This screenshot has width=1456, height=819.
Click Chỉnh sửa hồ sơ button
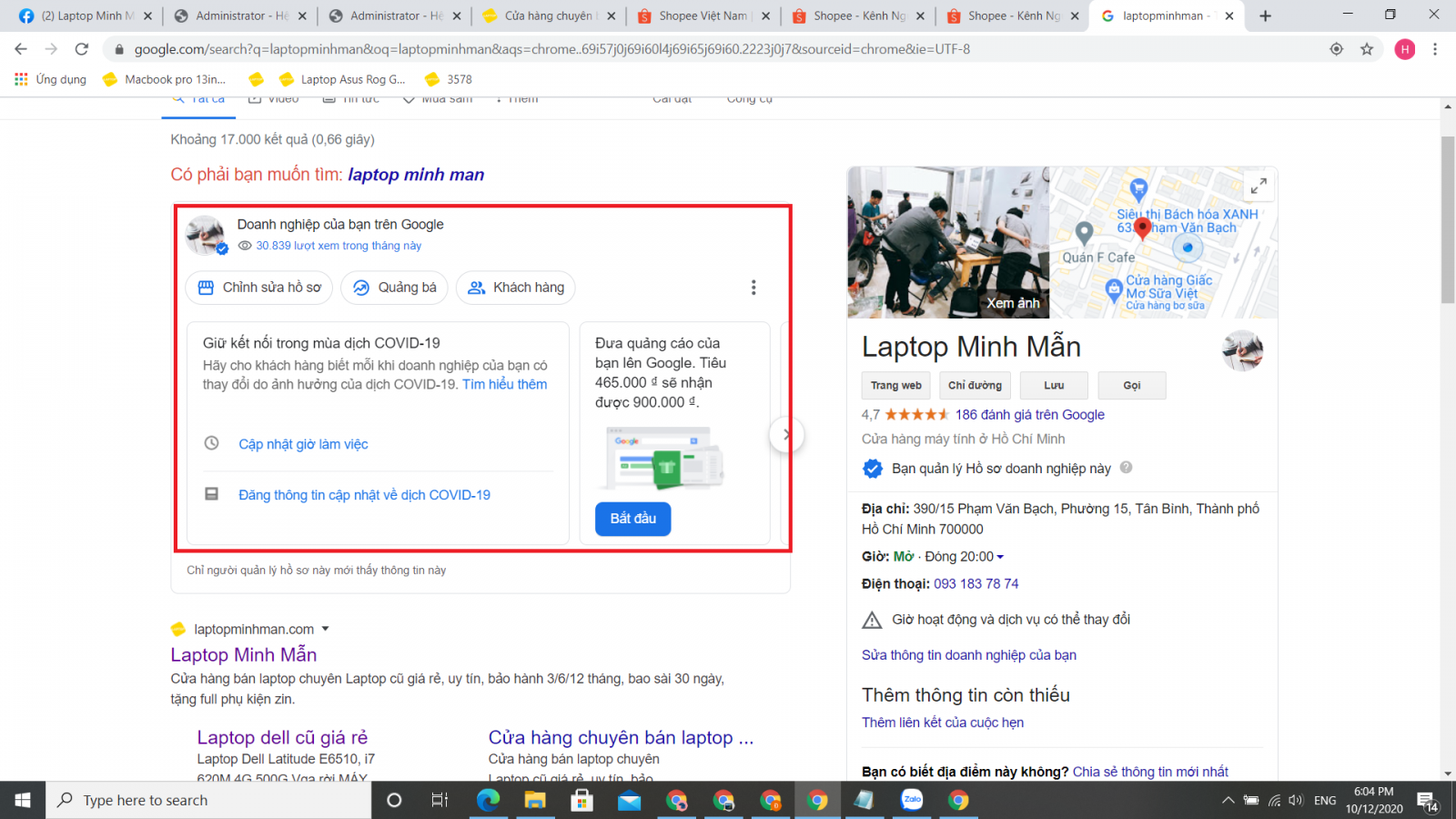point(258,288)
